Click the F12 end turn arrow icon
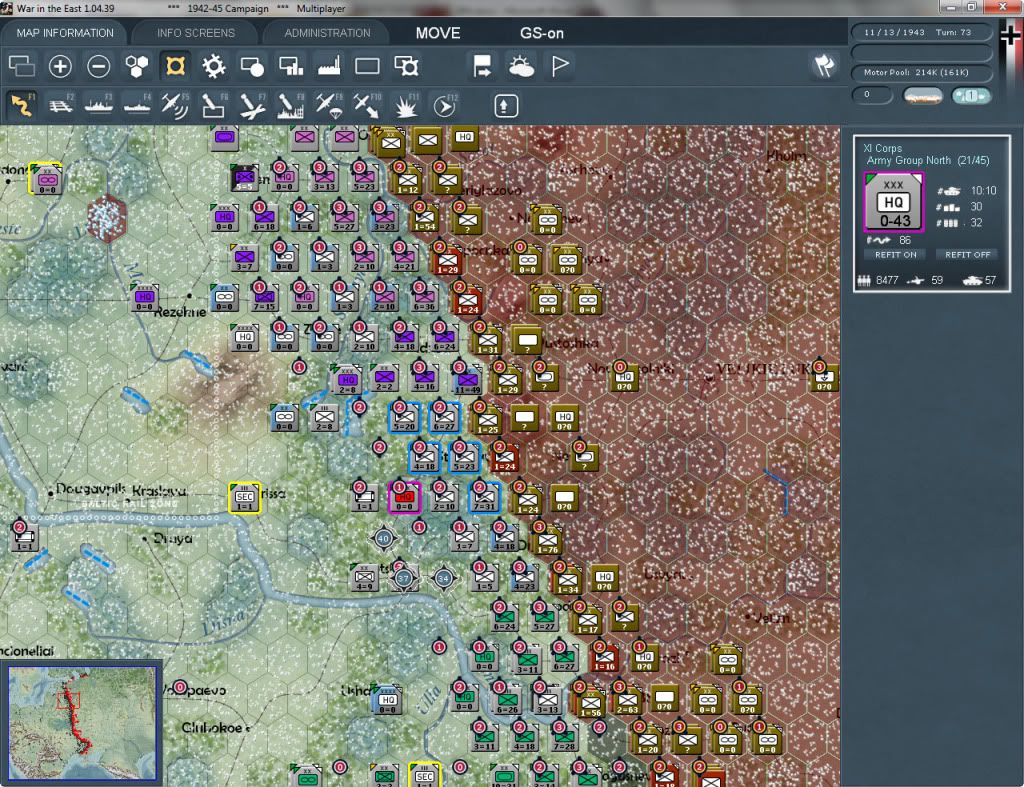Screen dimensions: 1024x787 click(445, 105)
